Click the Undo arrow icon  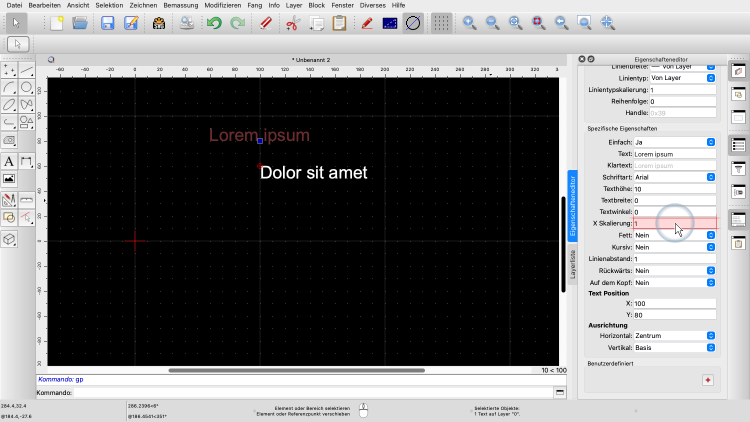click(x=214, y=22)
